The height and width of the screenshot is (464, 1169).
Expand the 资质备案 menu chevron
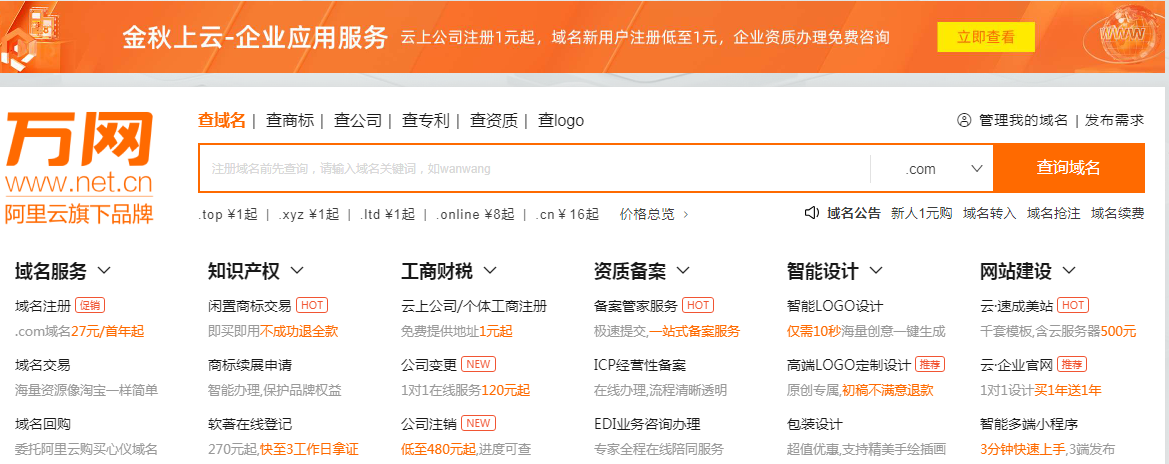(684, 270)
